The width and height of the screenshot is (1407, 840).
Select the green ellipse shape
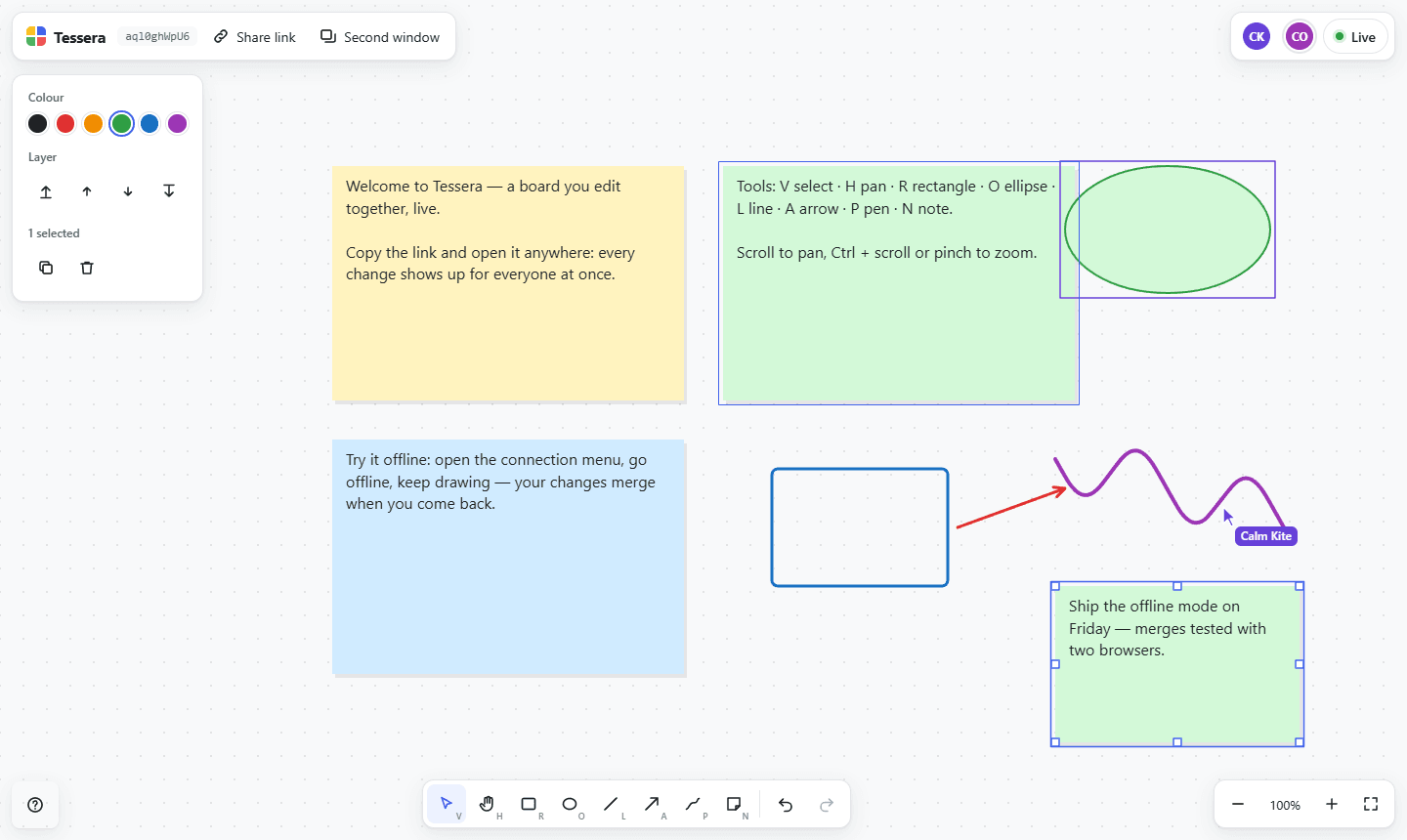(x=1168, y=230)
